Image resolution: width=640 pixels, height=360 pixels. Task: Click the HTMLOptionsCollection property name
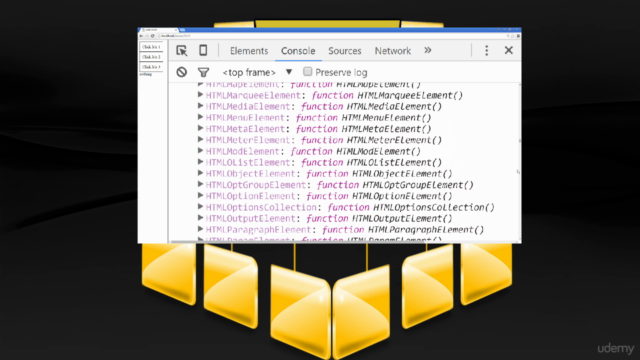click(261, 207)
